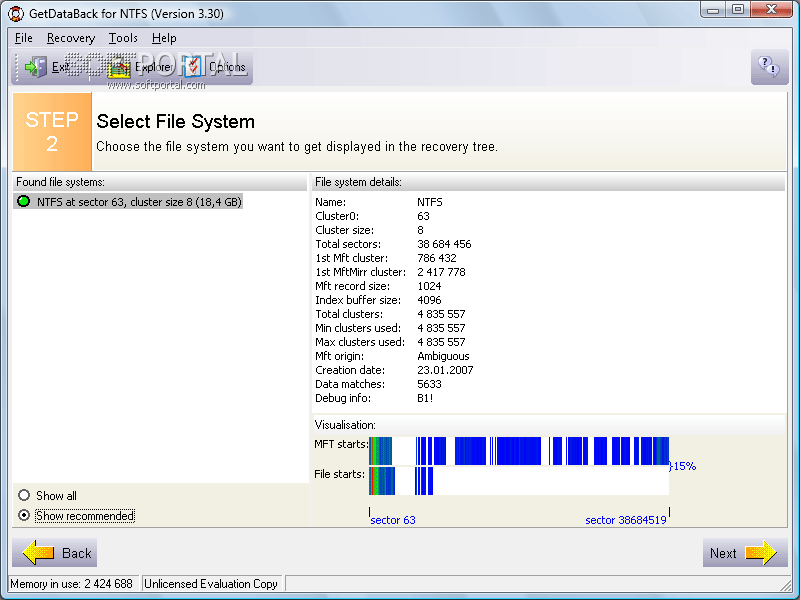Screen dimensions: 800x600
Task: Click Index buffer size value 4096
Action: 429,300
